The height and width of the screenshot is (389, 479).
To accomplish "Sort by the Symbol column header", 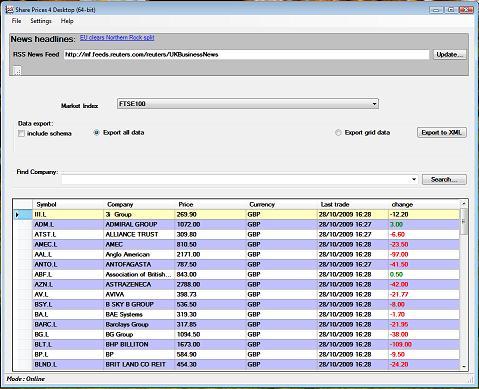I will 68,204.
